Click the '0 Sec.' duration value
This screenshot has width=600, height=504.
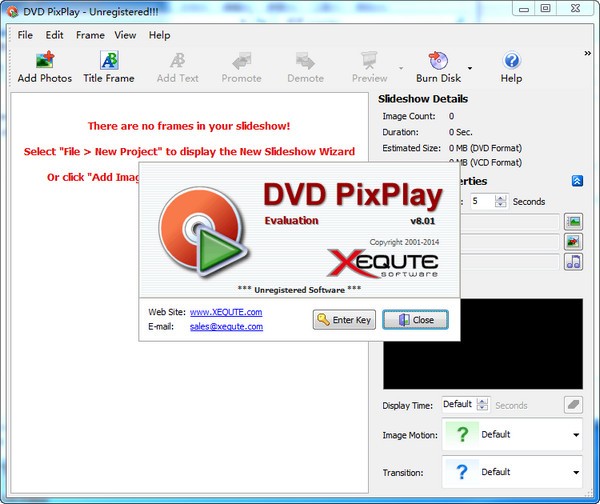[461, 132]
